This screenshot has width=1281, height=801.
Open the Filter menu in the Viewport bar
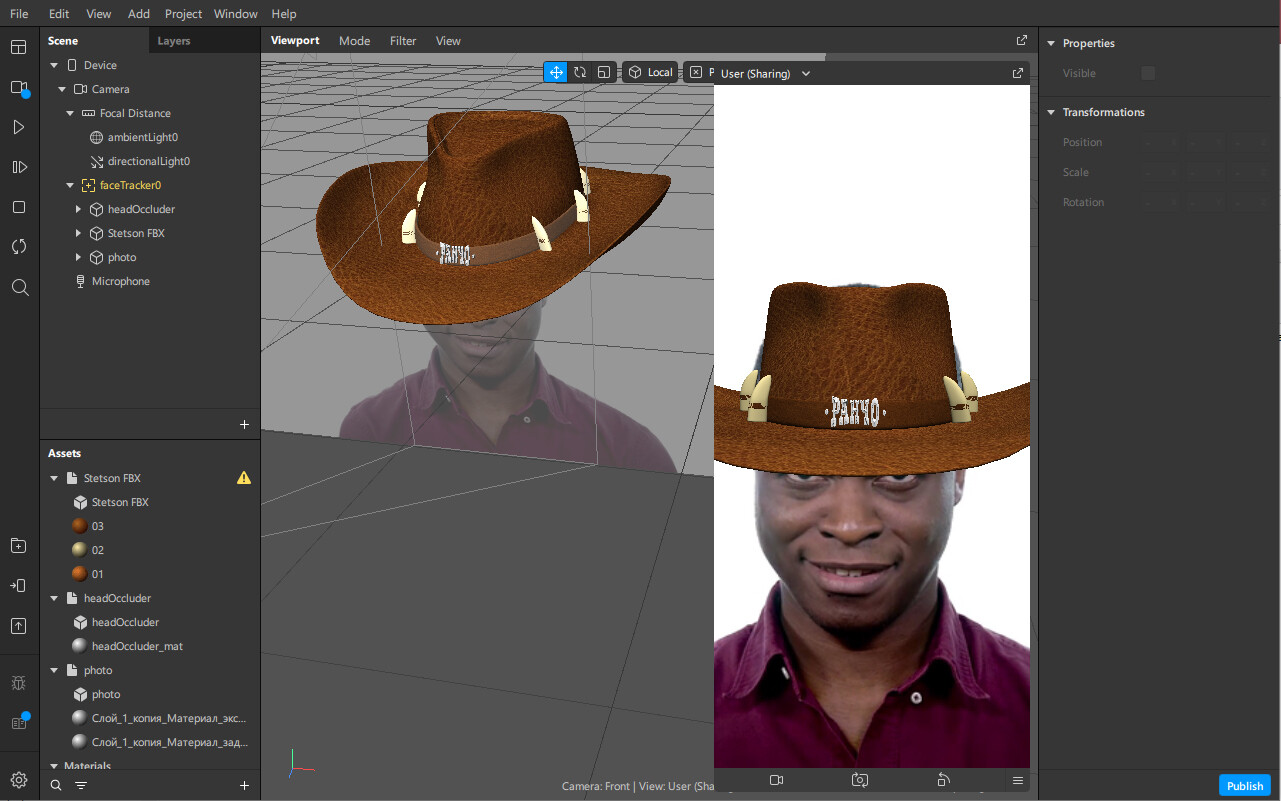402,41
